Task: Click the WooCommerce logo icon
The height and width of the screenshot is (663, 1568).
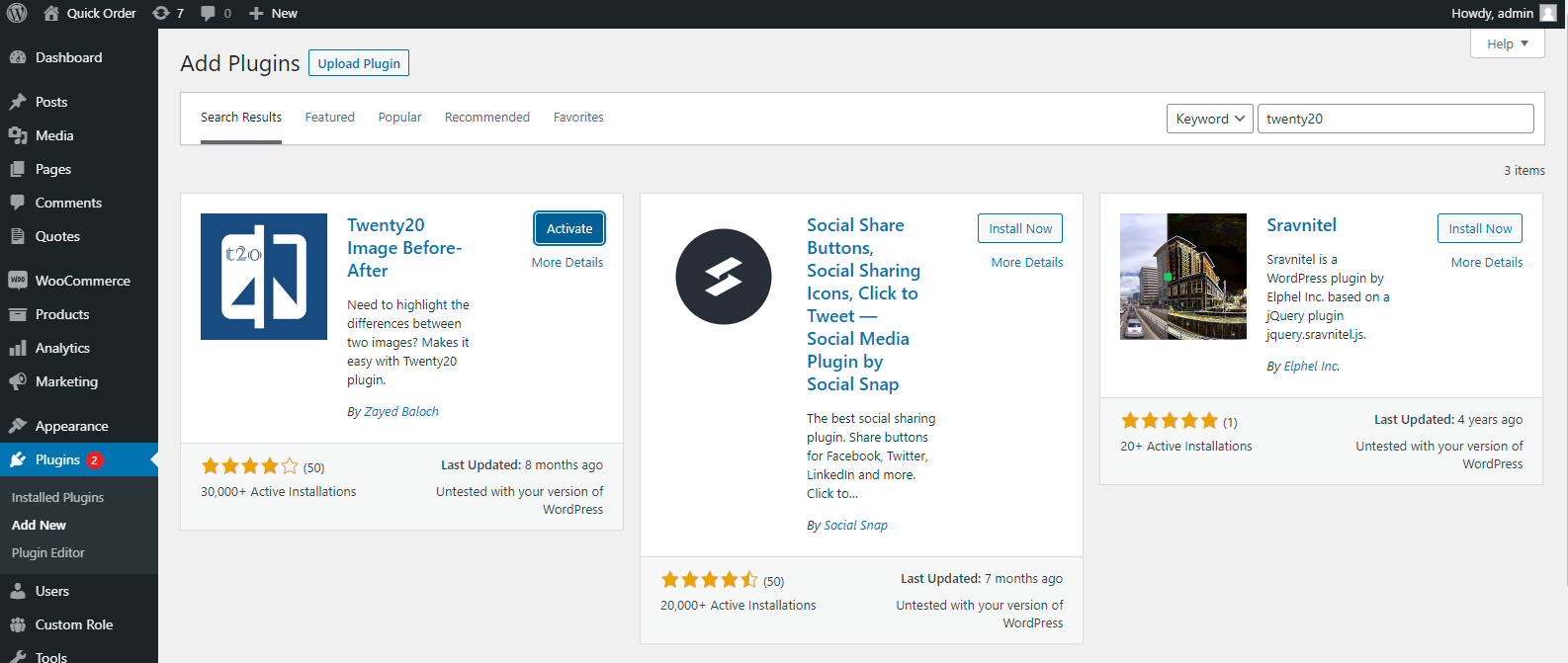Action: (18, 281)
